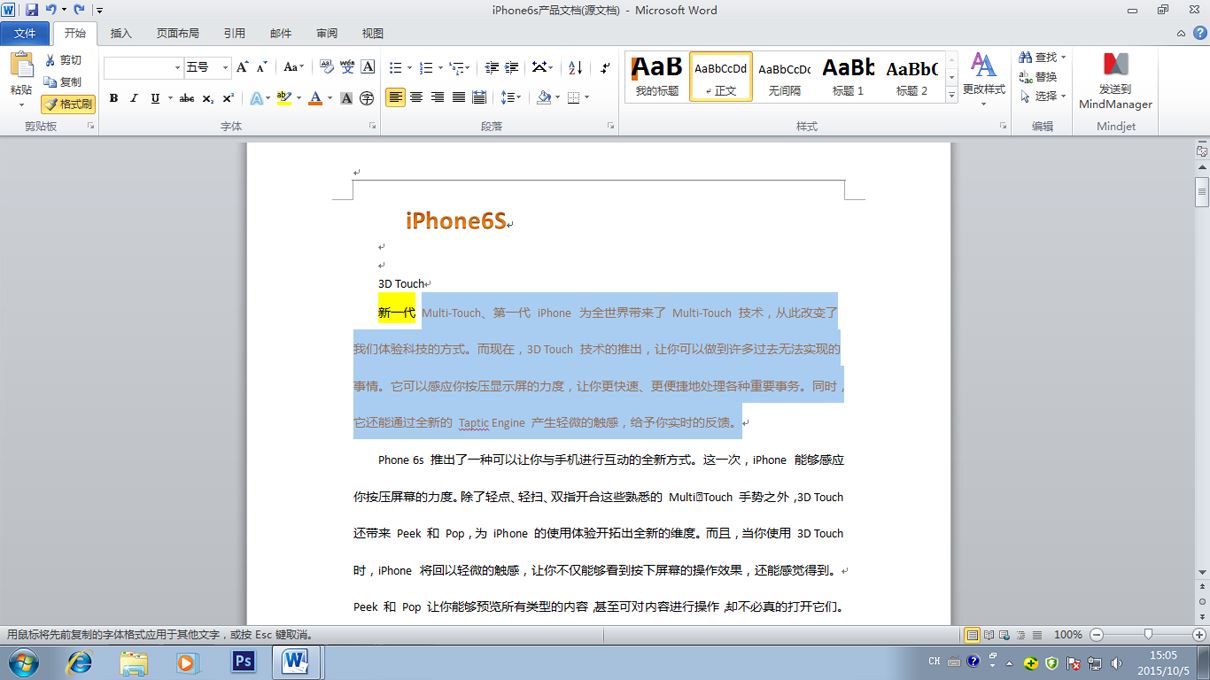
Task: Apply red font color
Action: (x=315, y=98)
